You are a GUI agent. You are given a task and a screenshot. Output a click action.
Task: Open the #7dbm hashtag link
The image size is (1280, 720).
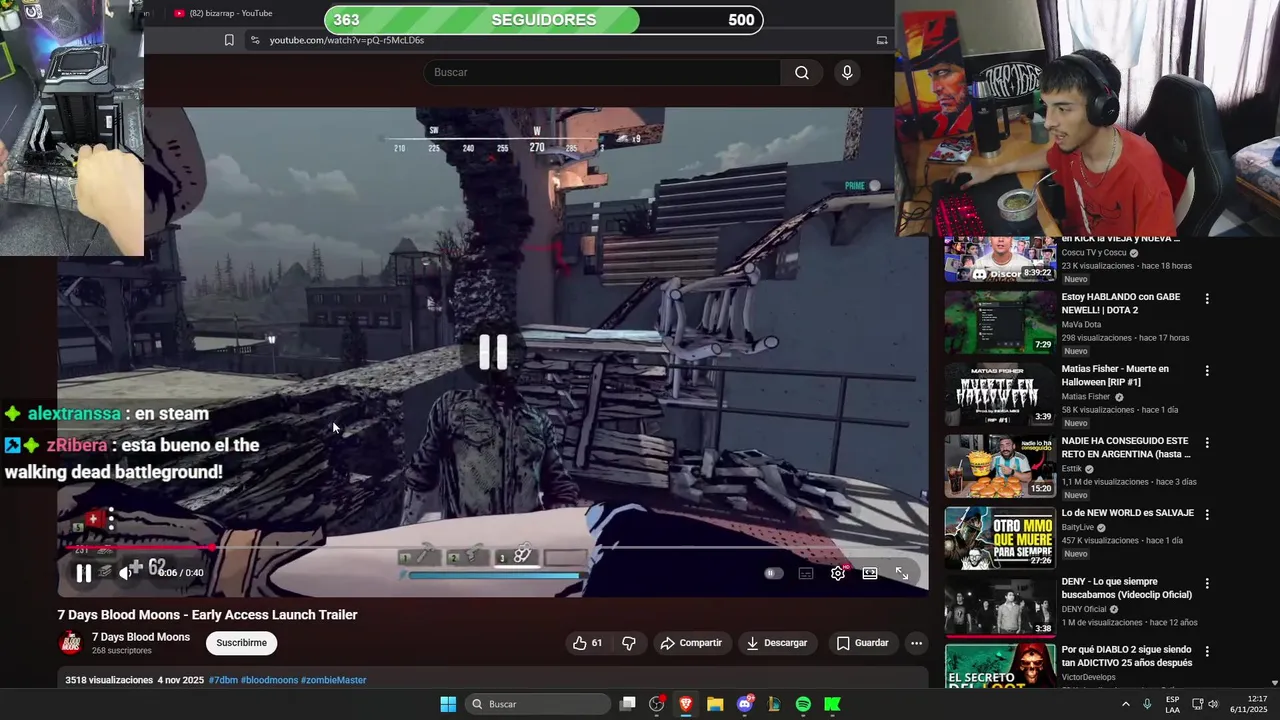tap(223, 680)
